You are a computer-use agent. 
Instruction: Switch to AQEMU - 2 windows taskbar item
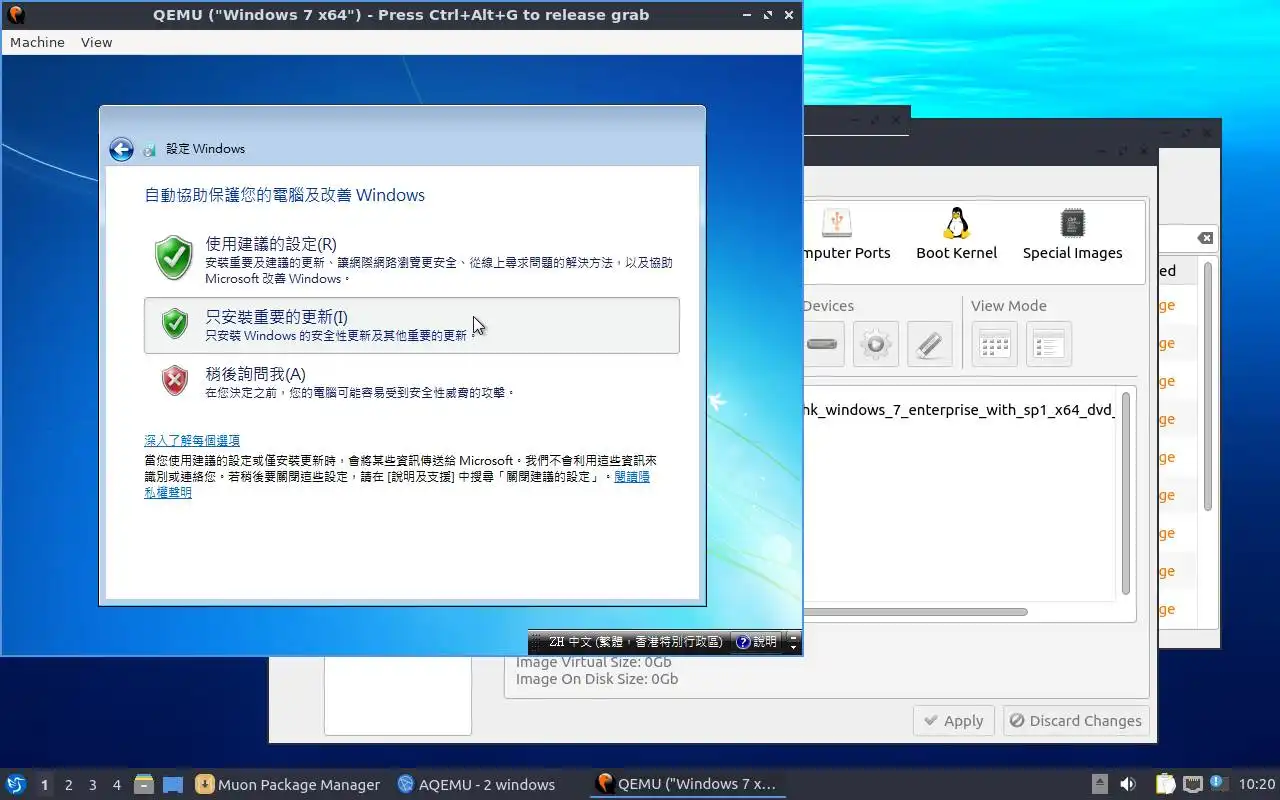click(x=476, y=785)
